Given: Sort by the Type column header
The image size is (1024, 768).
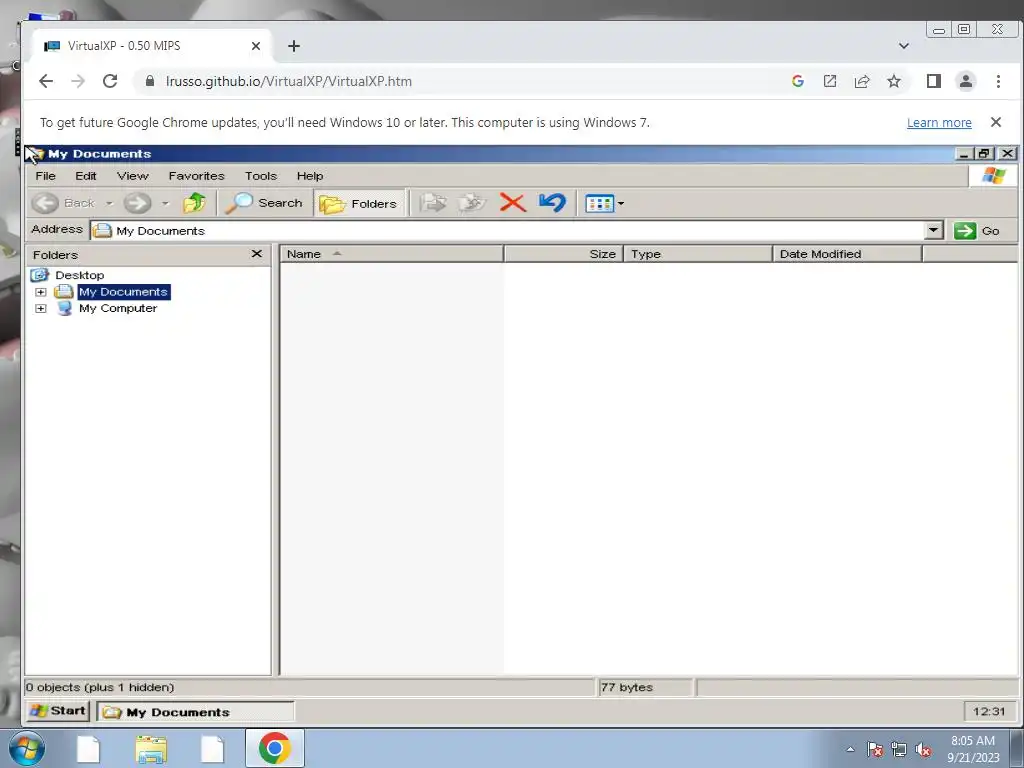Looking at the screenshot, I should [697, 254].
